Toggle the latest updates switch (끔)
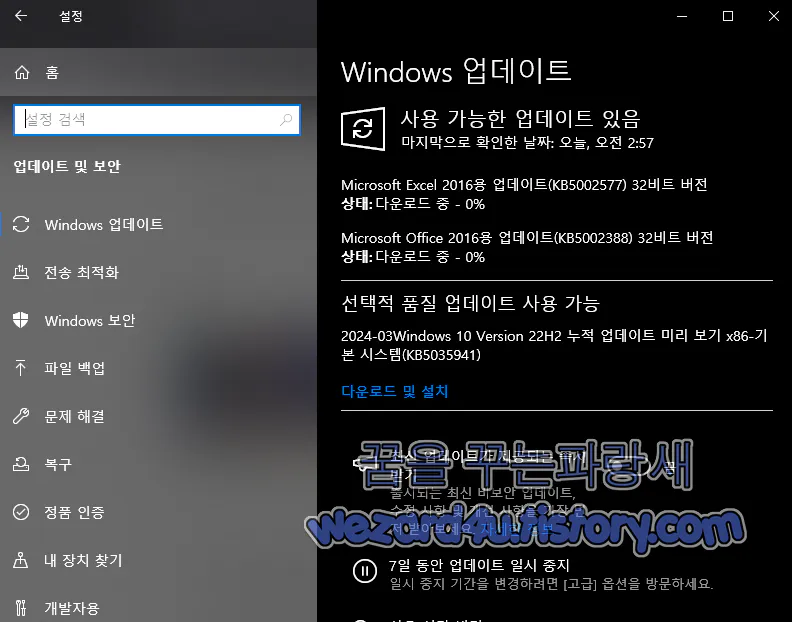Image resolution: width=792 pixels, height=622 pixels. tap(627, 465)
